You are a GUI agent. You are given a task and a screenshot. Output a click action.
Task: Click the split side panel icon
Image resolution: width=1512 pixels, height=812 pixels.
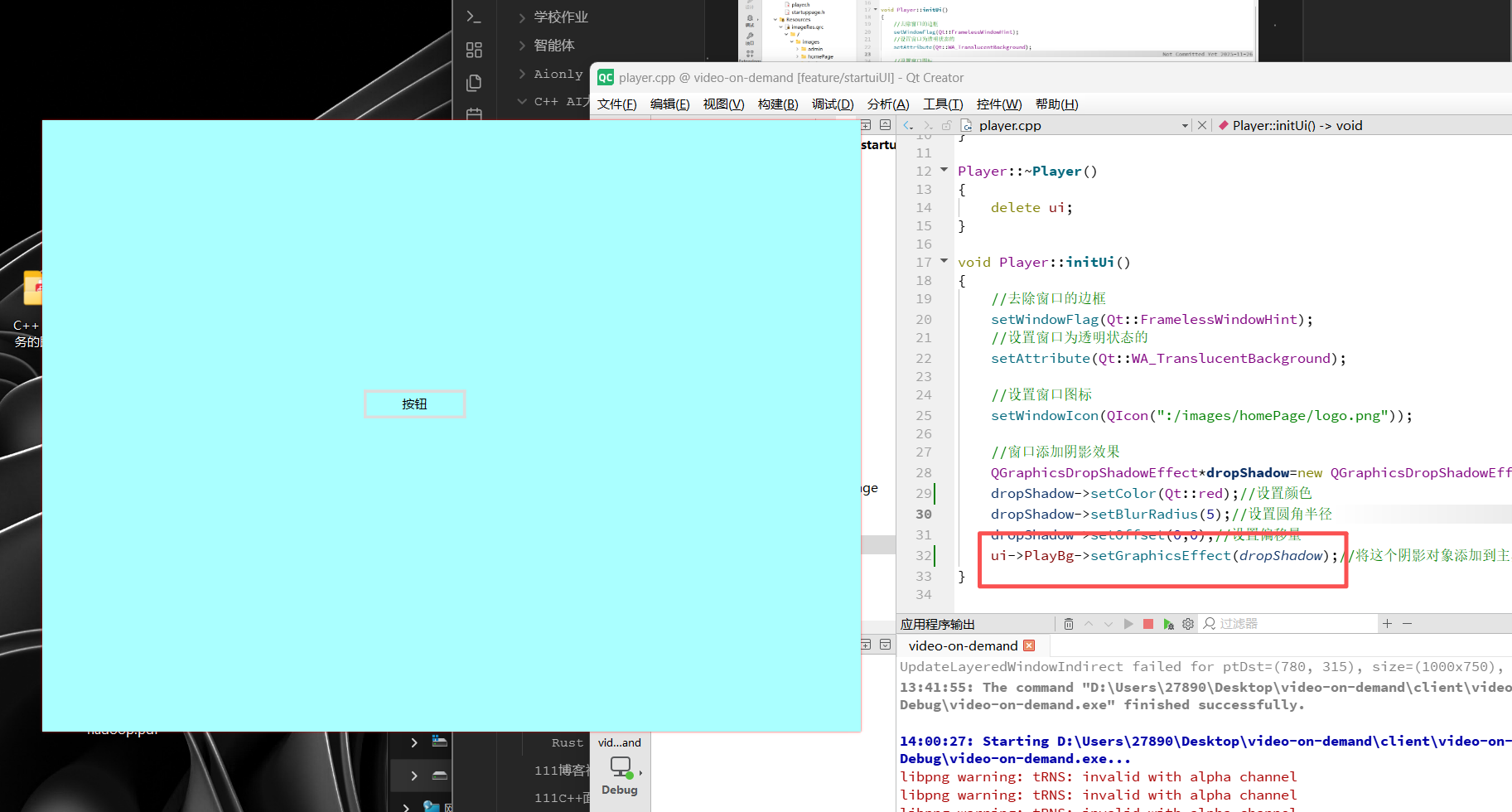(x=866, y=125)
